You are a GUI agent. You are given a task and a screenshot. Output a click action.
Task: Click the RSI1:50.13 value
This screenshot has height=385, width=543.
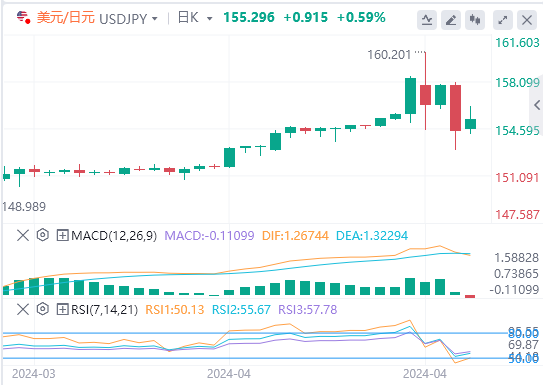click(x=175, y=310)
